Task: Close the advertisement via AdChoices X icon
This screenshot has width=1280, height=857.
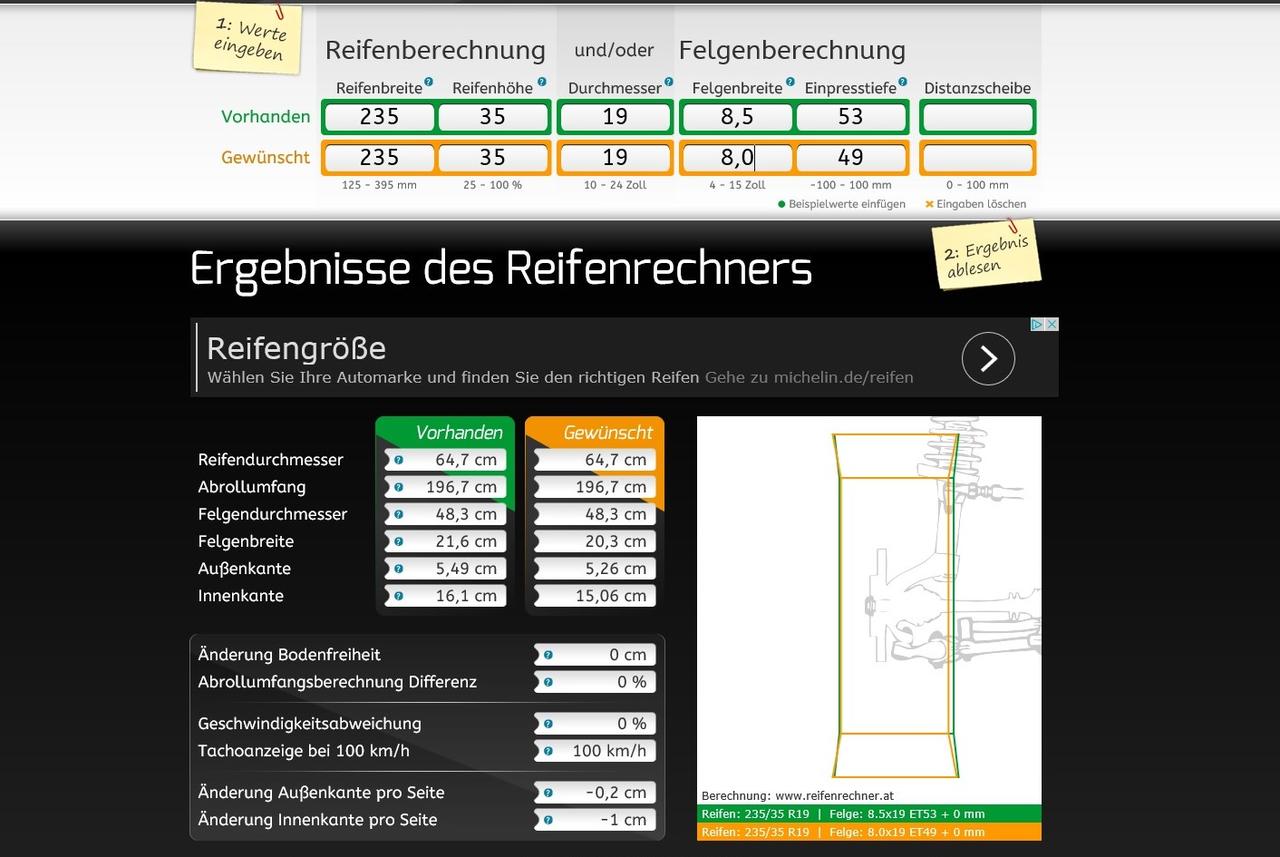Action: pos(1051,324)
